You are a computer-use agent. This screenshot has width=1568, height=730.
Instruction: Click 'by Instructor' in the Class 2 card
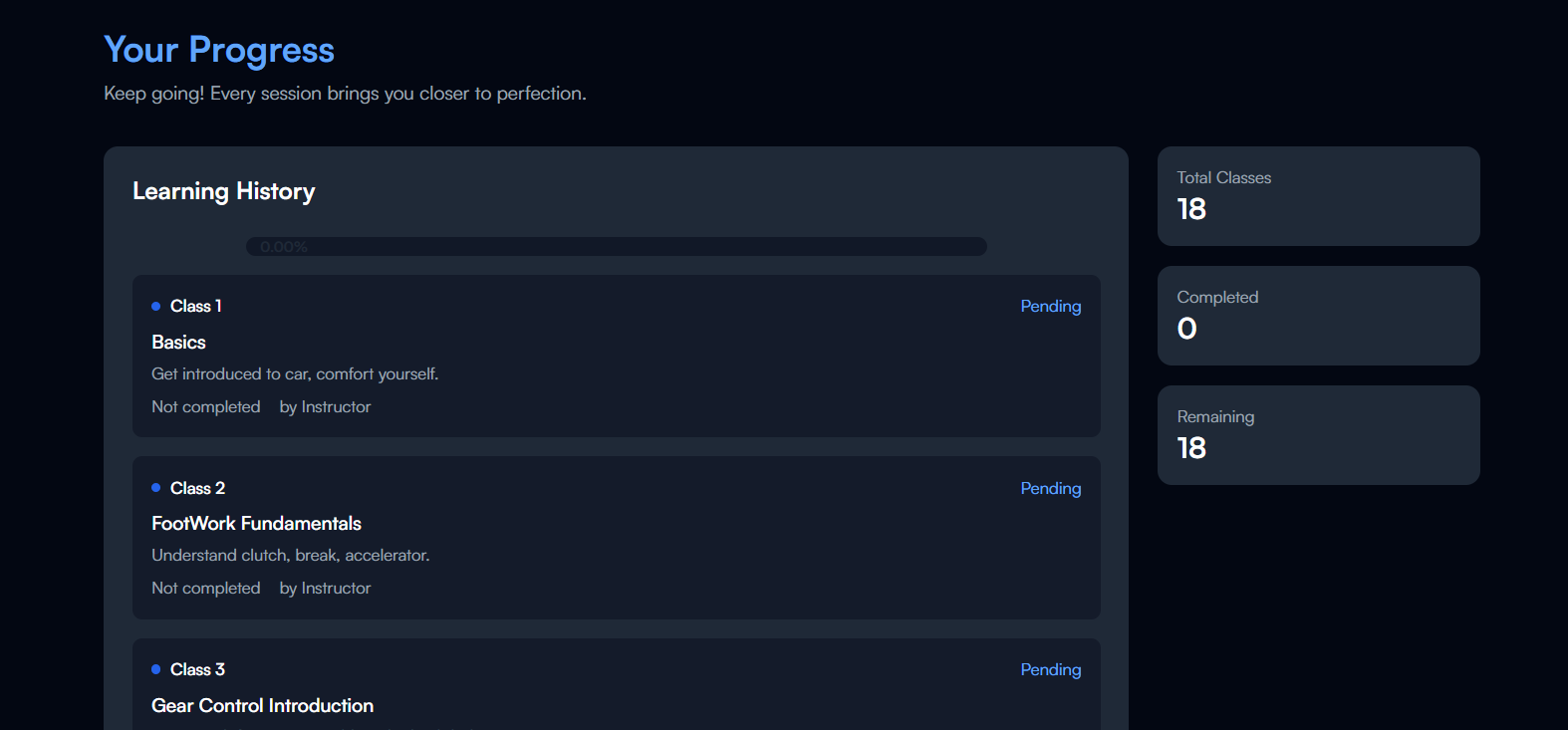click(x=325, y=588)
